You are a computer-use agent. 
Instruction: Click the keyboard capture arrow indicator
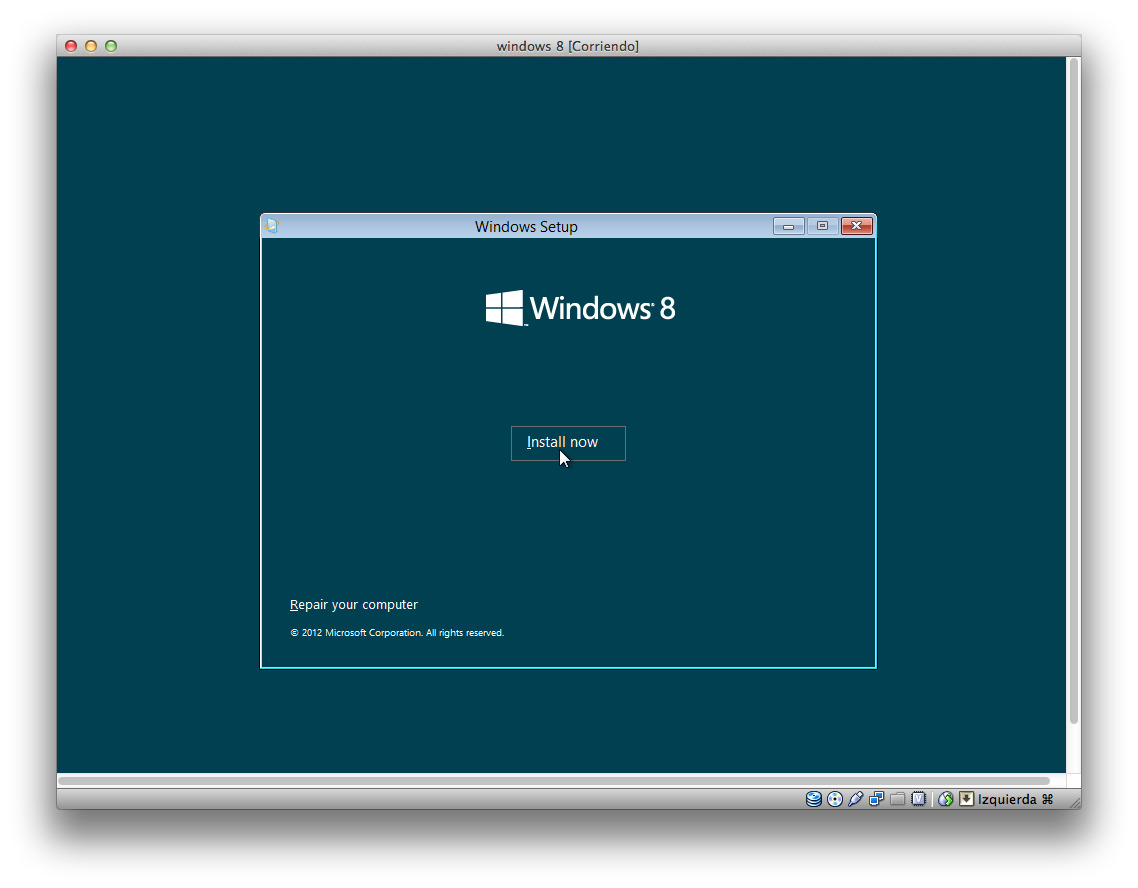[x=966, y=799]
